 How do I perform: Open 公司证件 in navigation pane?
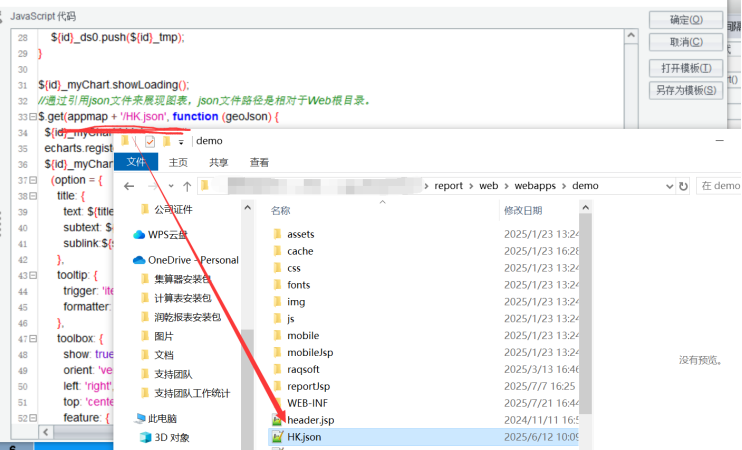[x=173, y=210]
